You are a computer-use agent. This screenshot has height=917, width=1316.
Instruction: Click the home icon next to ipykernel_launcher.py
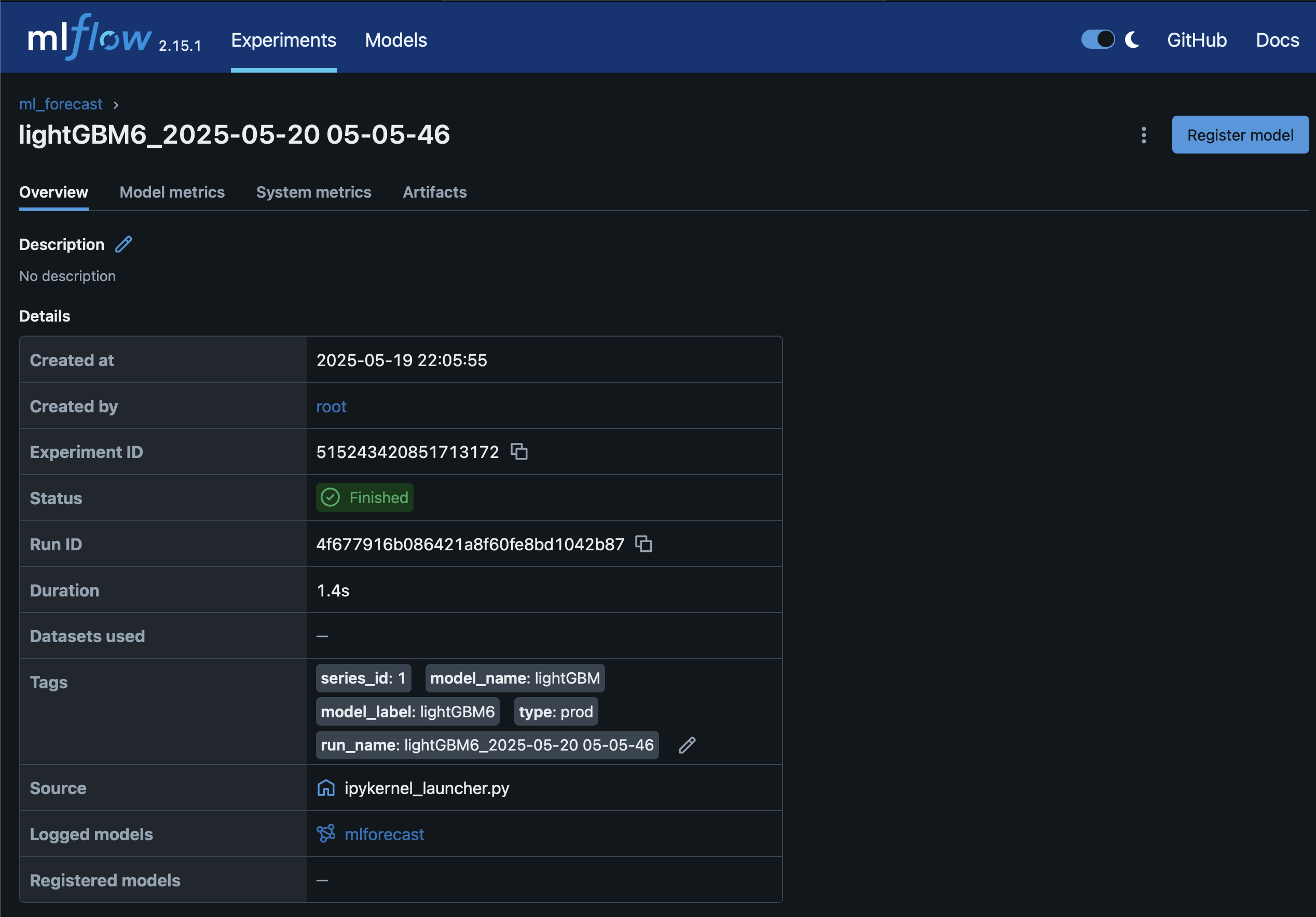pos(325,788)
